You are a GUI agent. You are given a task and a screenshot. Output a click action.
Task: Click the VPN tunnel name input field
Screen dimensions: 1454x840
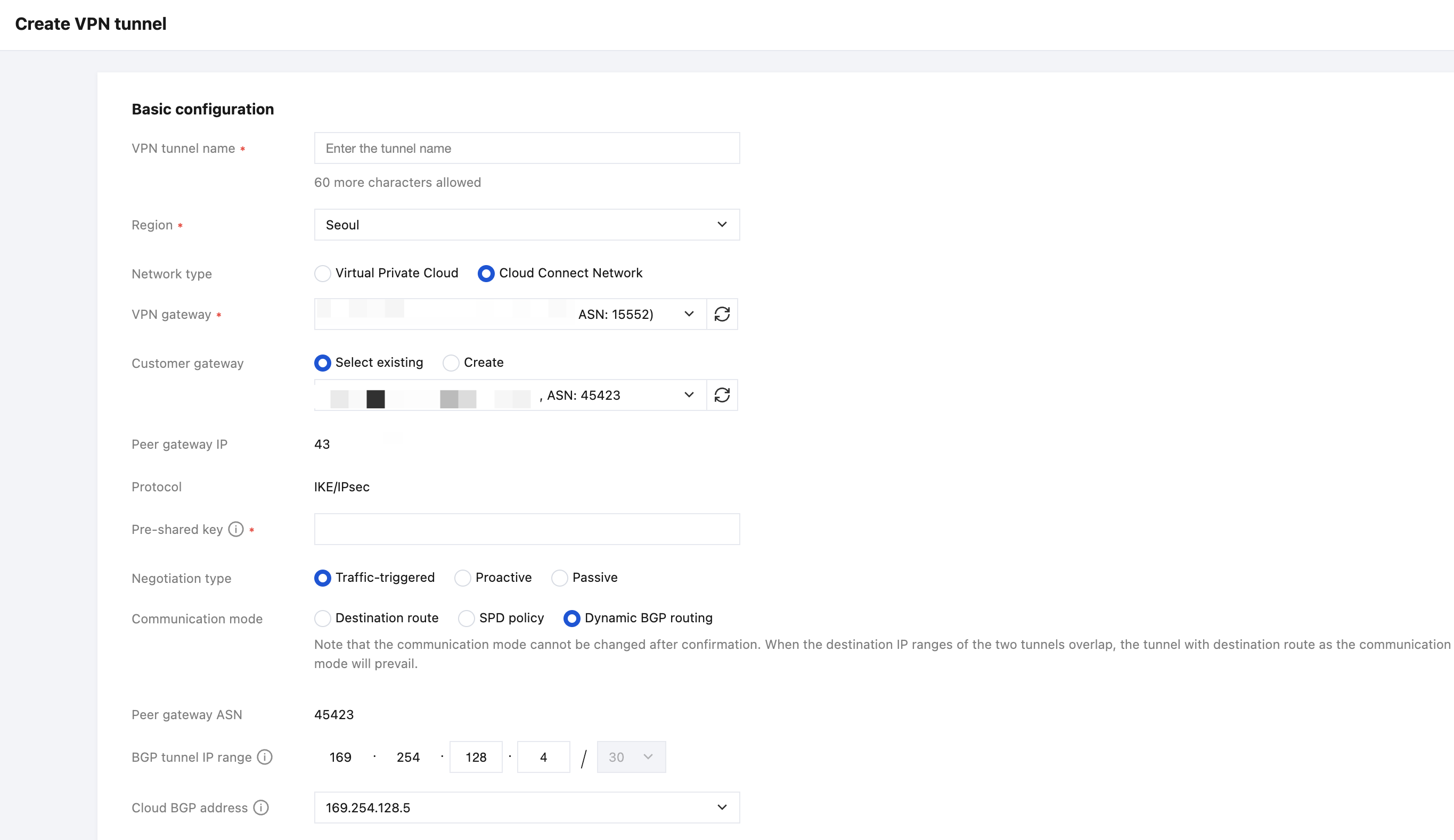tap(527, 148)
